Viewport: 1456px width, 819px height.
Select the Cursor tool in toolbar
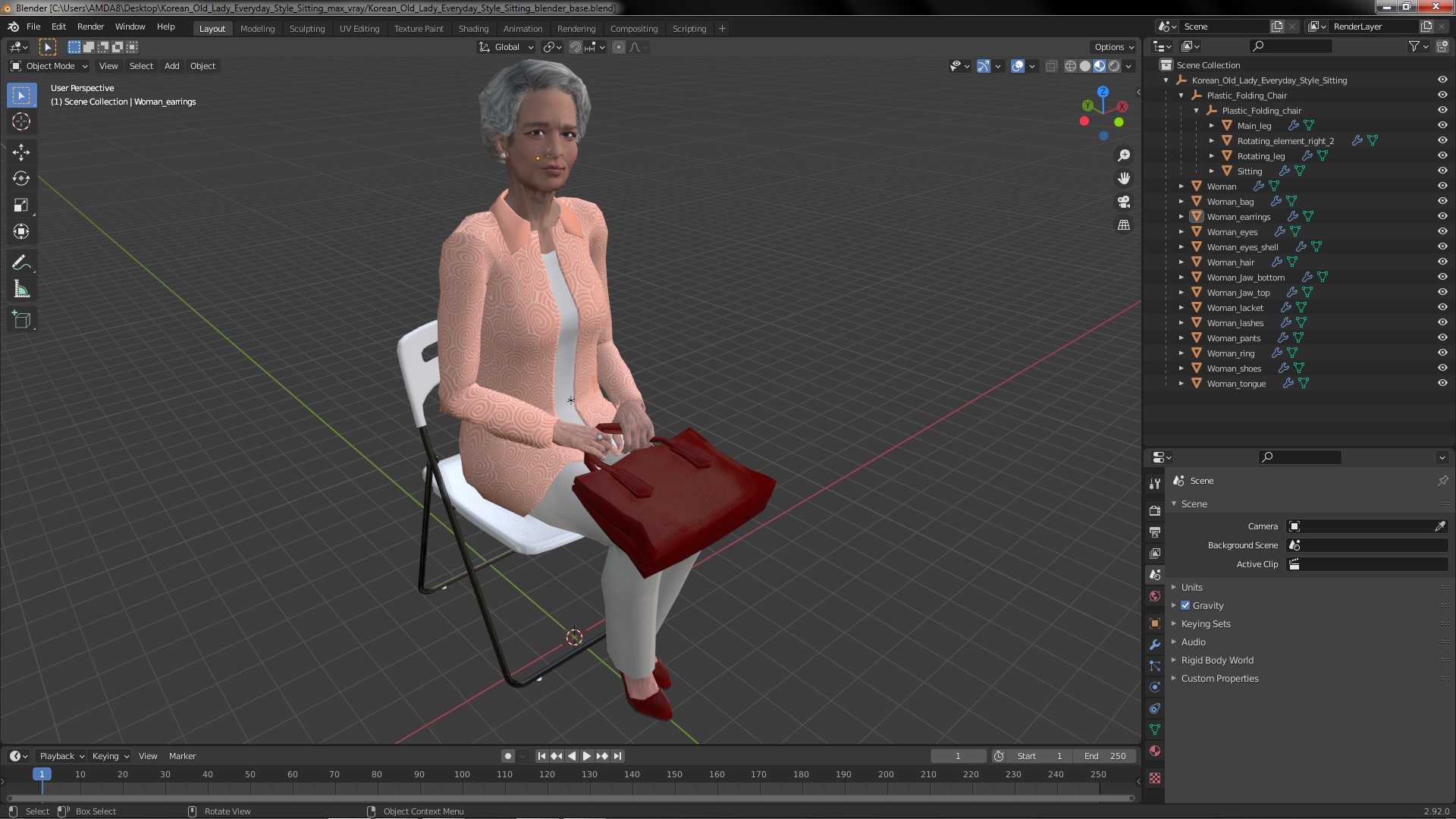coord(21,122)
